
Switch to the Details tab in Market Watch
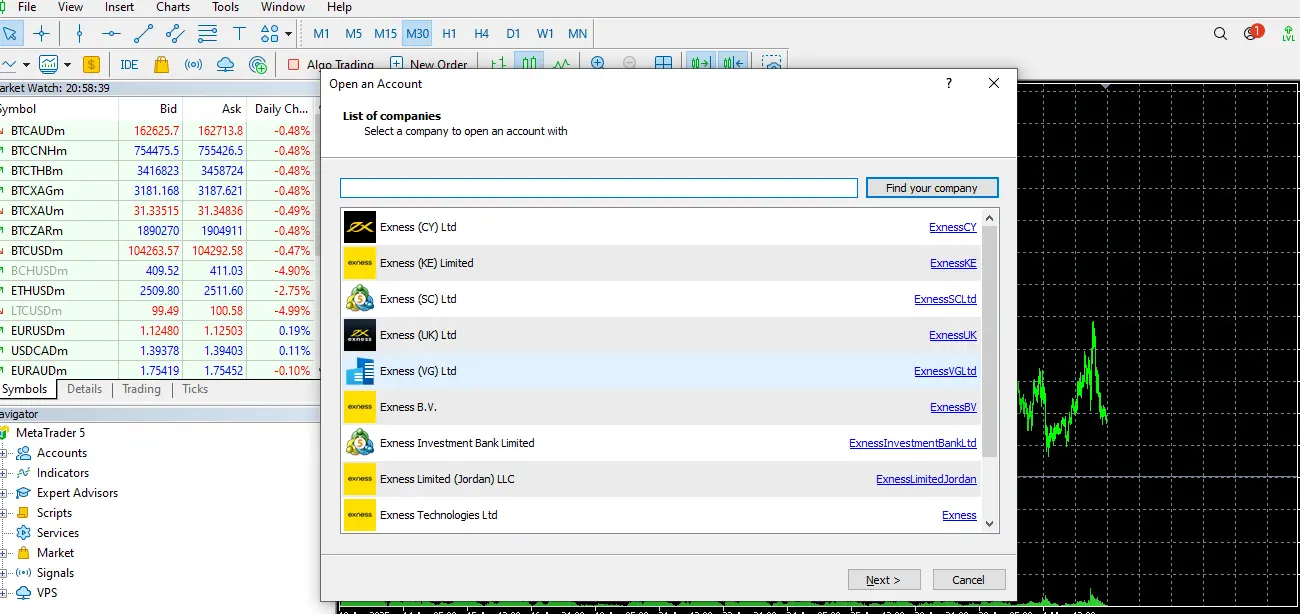point(84,389)
